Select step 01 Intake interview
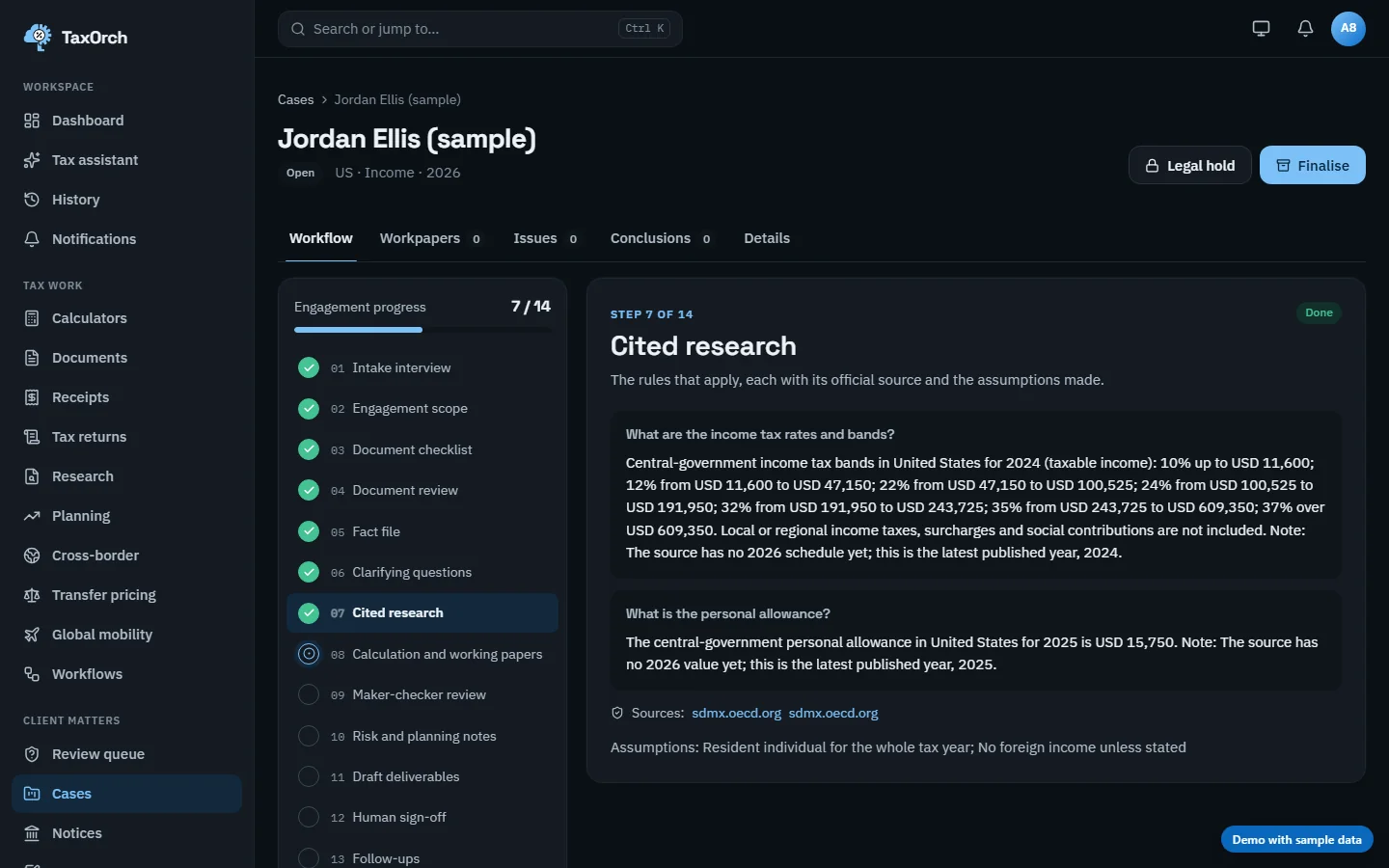The height and width of the screenshot is (868, 1389). pos(422,367)
